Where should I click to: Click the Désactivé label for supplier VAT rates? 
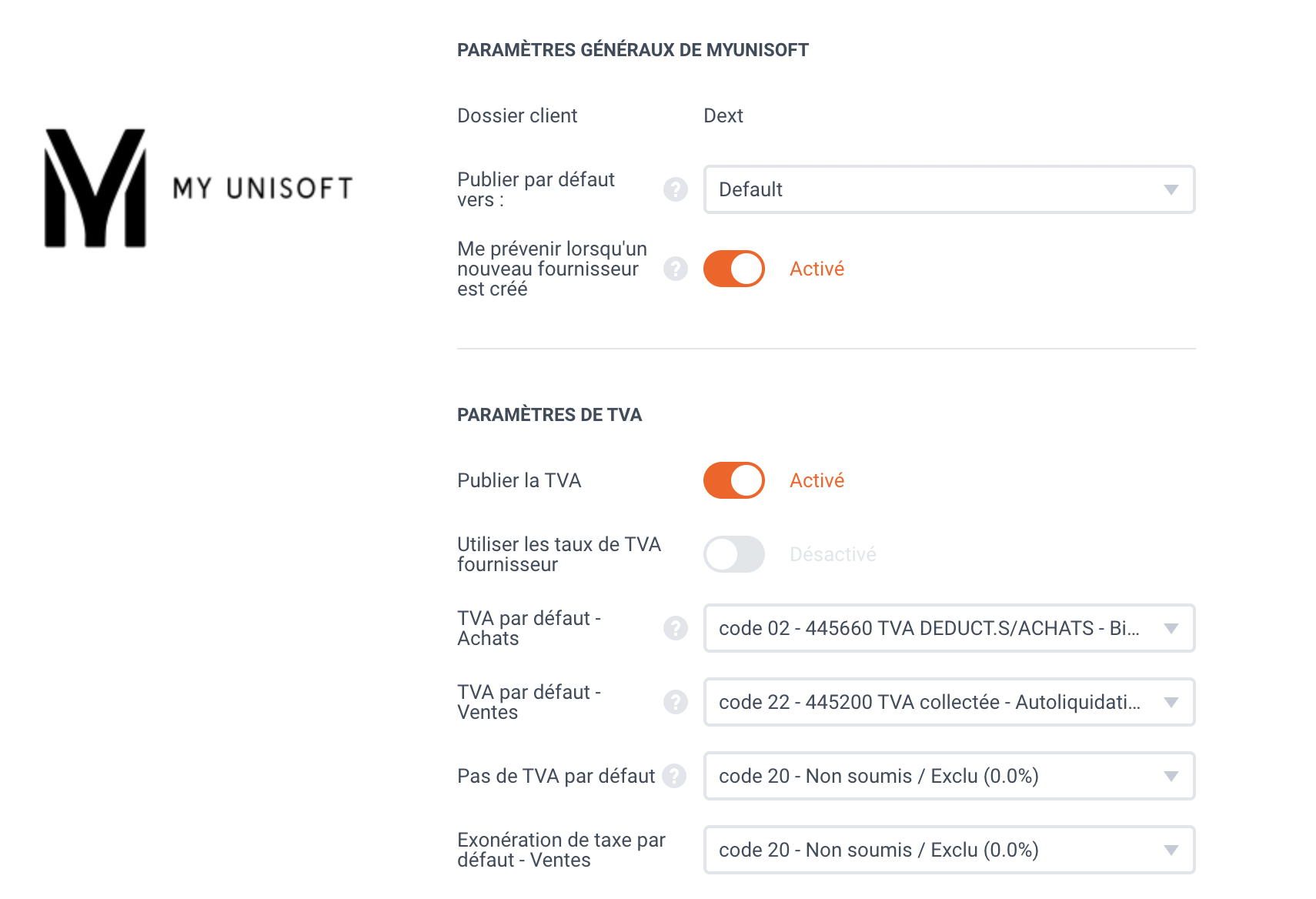(x=833, y=554)
